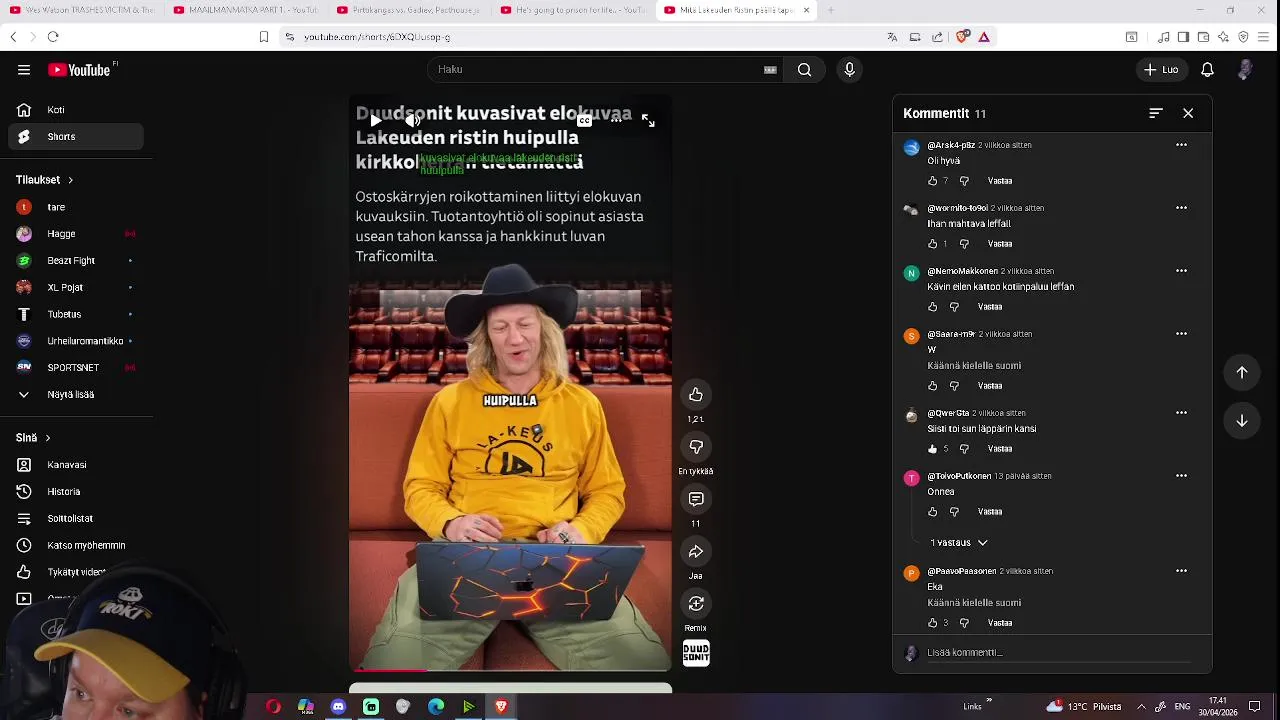Open the @QwerGta commenter profile link

pyautogui.click(x=948, y=413)
